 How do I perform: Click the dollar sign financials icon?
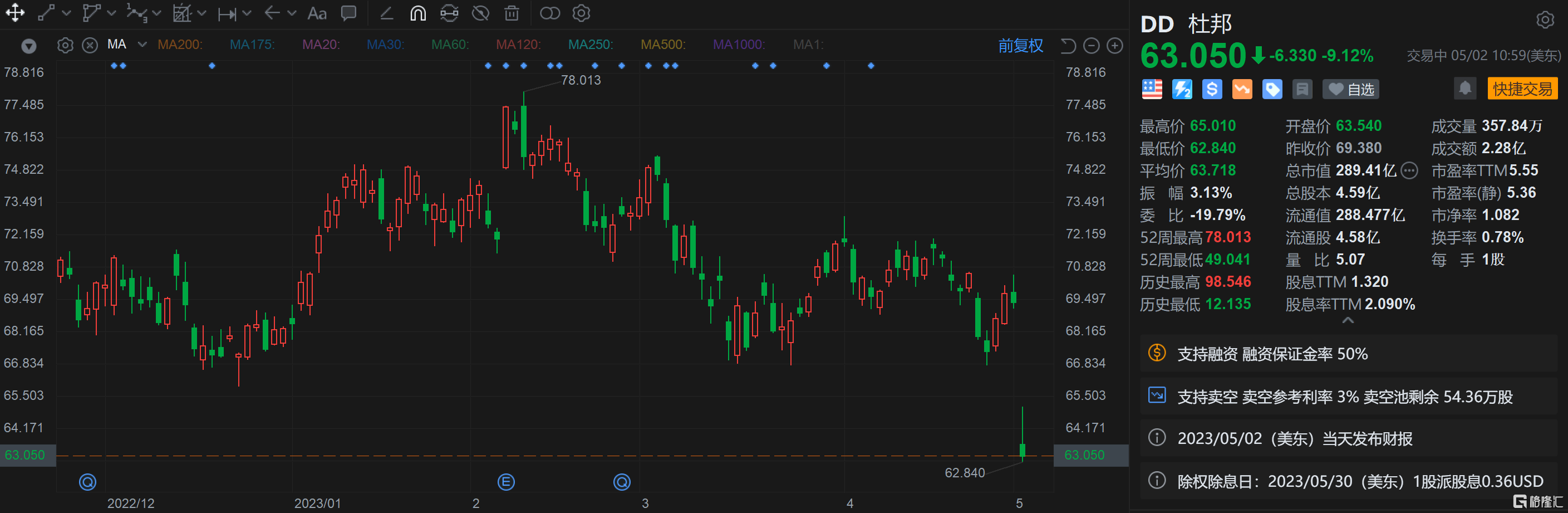pos(1211,89)
